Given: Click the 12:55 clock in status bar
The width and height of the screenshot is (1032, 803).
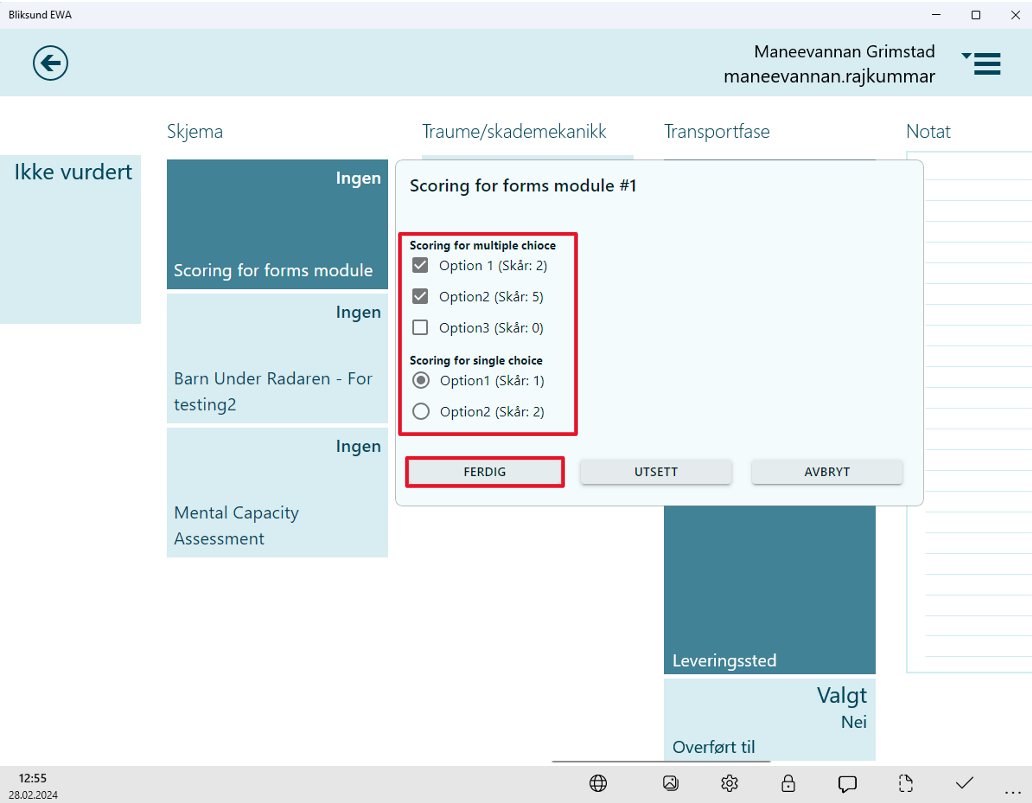Looking at the screenshot, I should [x=32, y=778].
